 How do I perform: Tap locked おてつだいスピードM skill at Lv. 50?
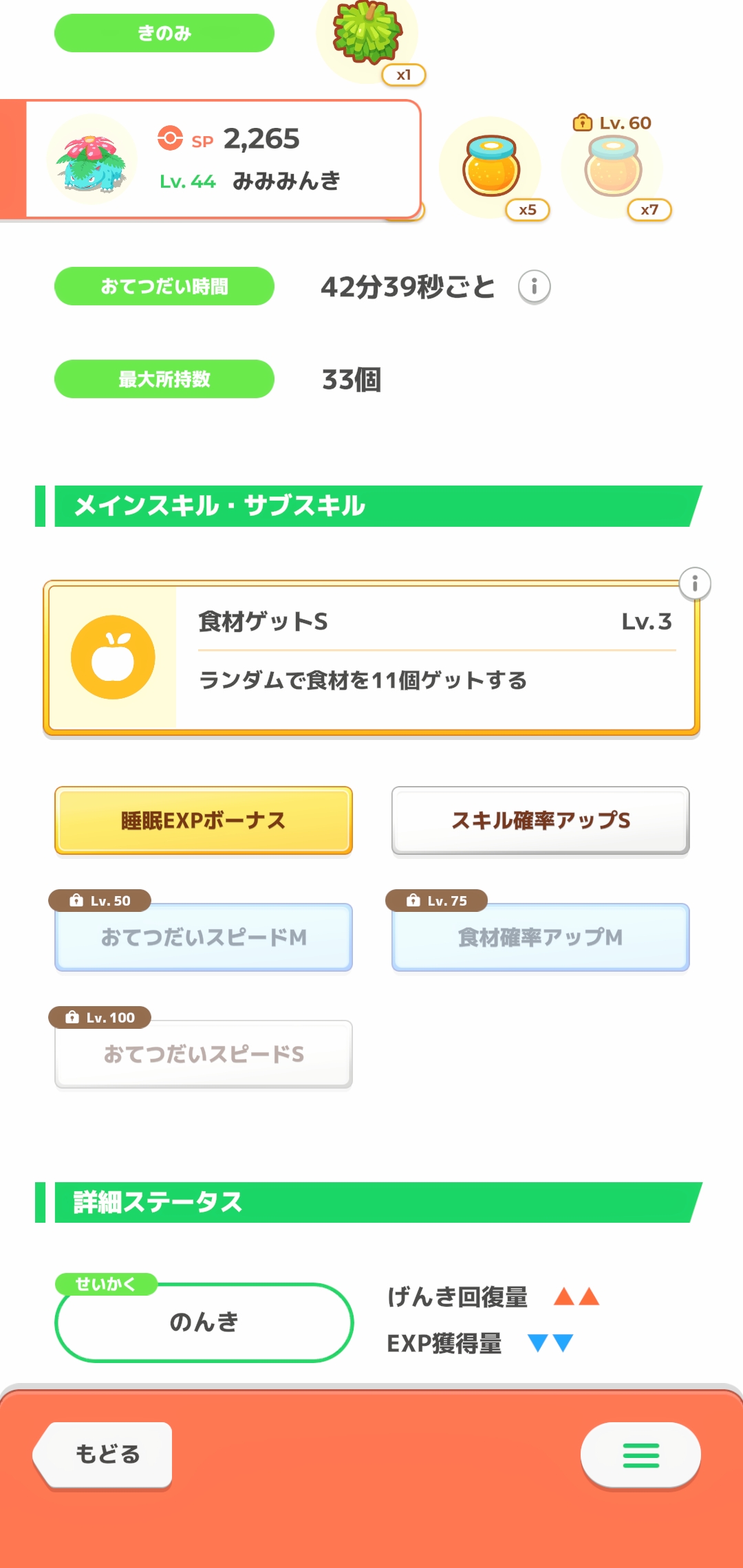point(204,937)
